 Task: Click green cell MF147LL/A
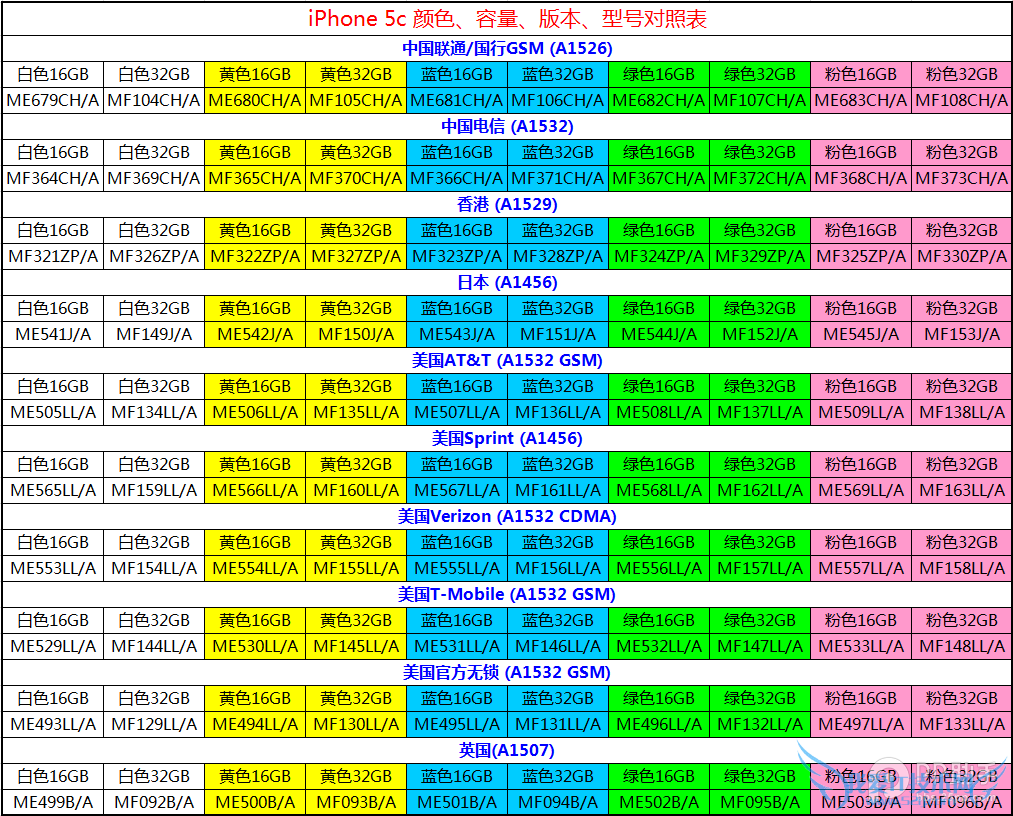pos(760,647)
